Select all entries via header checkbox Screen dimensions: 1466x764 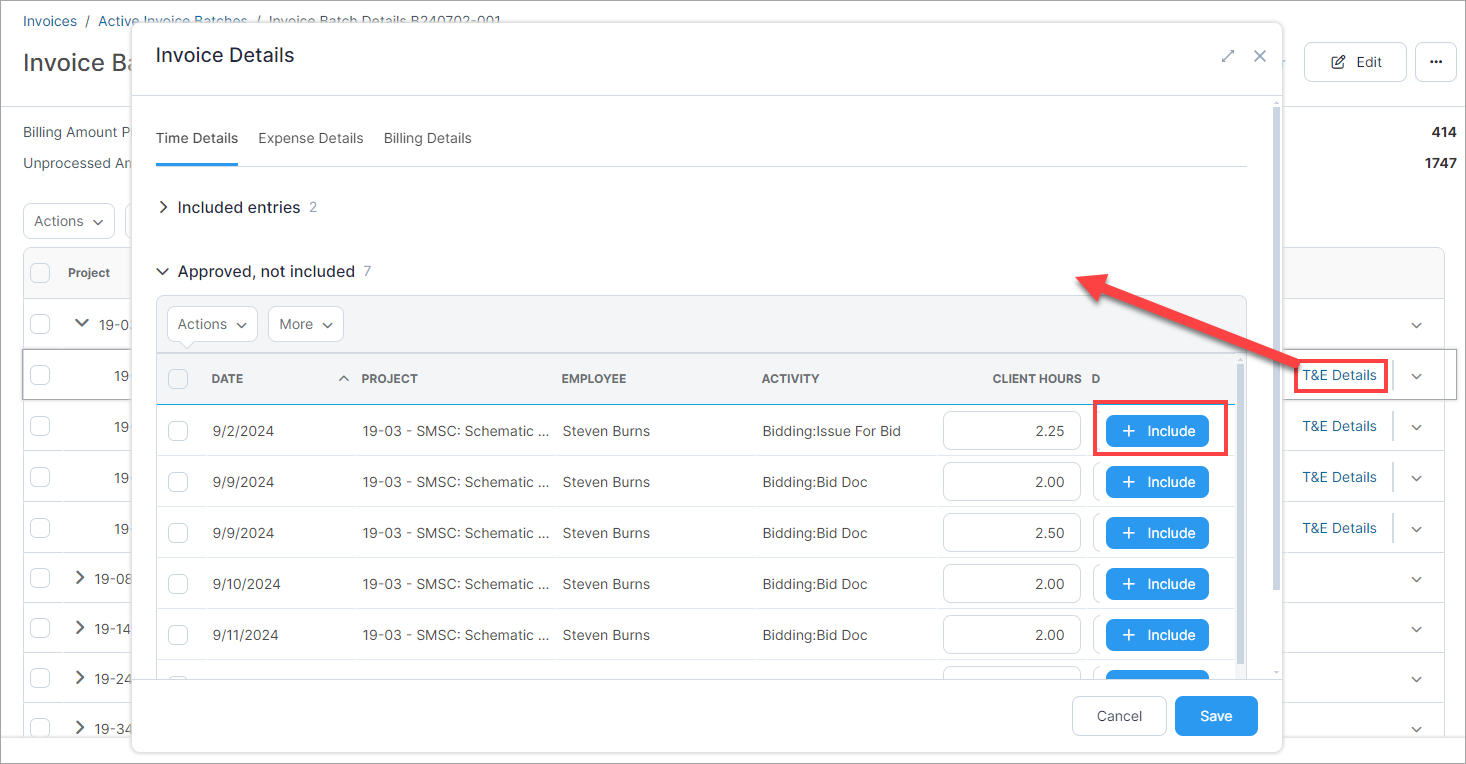coord(178,379)
